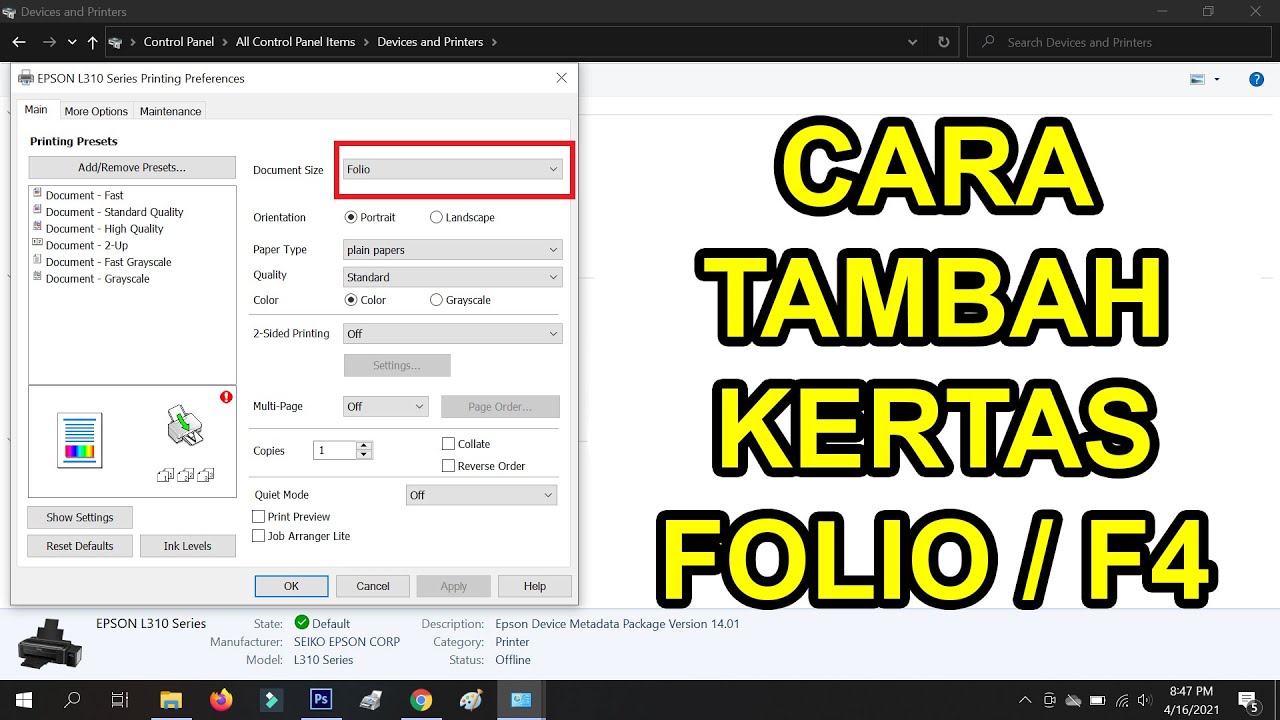Open printer app icon on taskbar
The width and height of the screenshot is (1280, 720).
click(371, 700)
